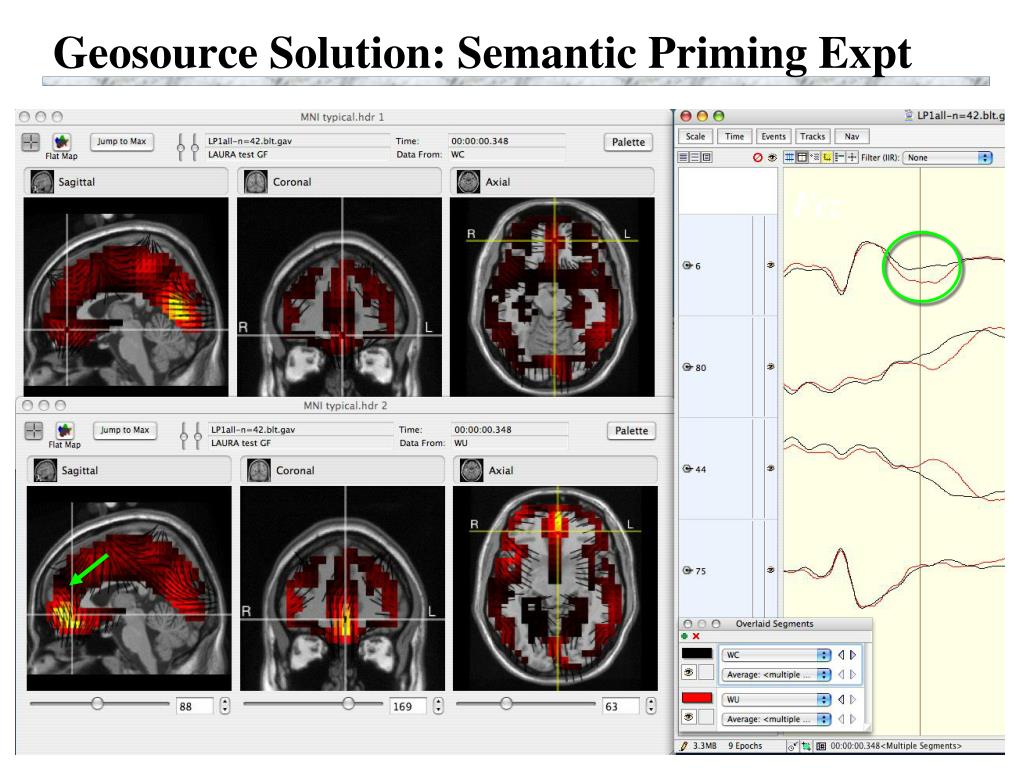This screenshot has width=1024, height=768.
Task: Toggle eye for channel 80 row
Action: [x=771, y=367]
